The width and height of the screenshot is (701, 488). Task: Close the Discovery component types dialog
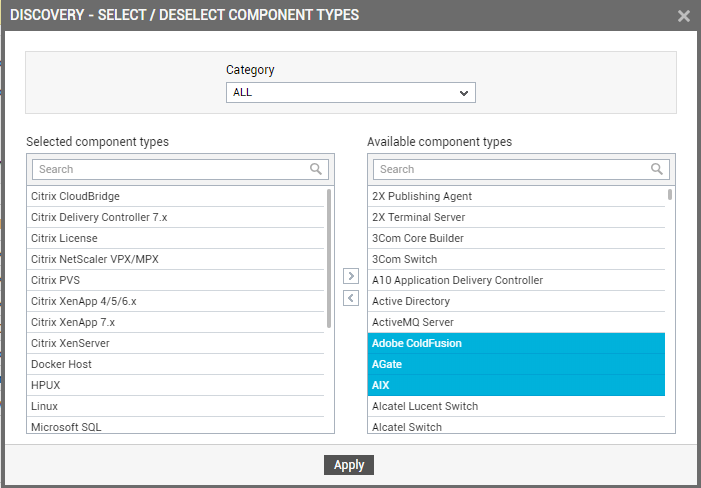(684, 16)
